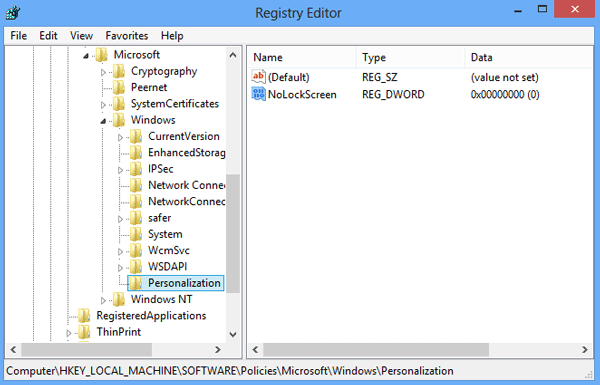Click the WSDAPI folder icon

pos(136,267)
